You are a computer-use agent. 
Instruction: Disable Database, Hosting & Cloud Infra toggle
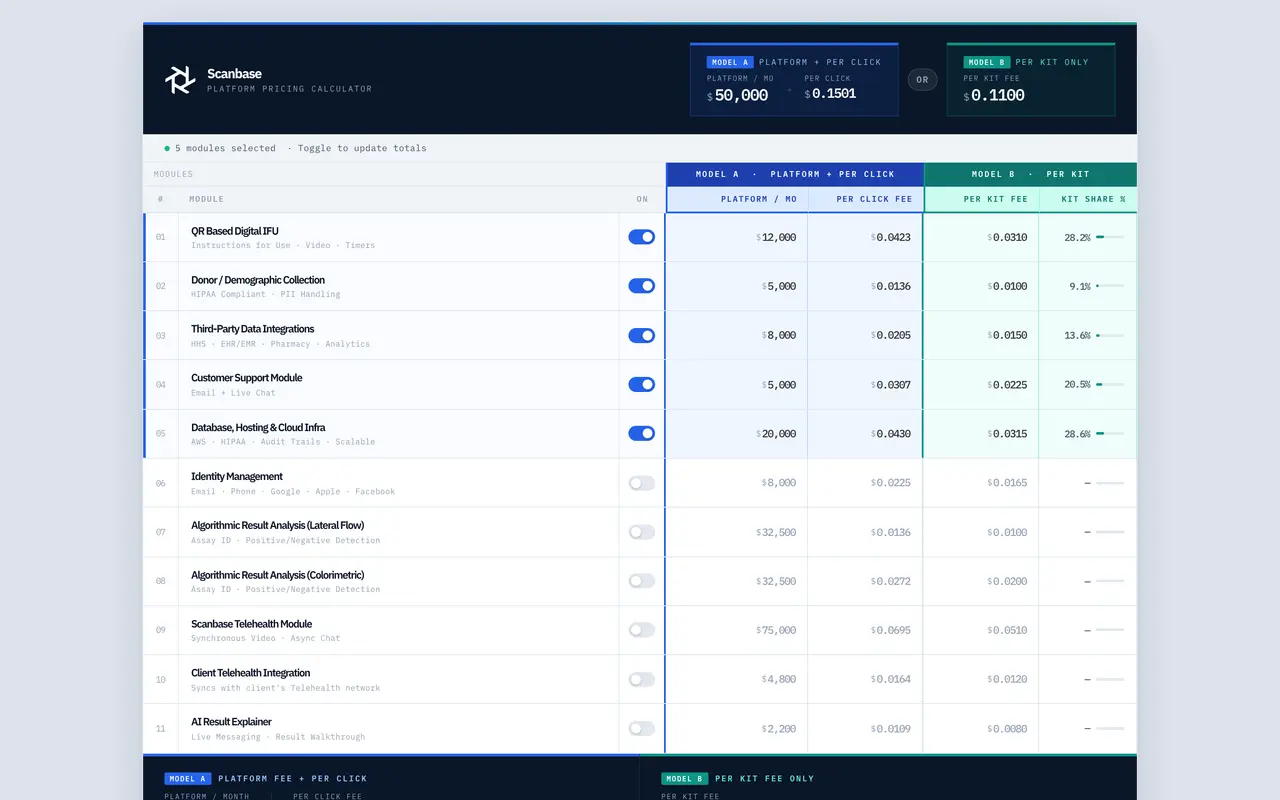point(641,433)
